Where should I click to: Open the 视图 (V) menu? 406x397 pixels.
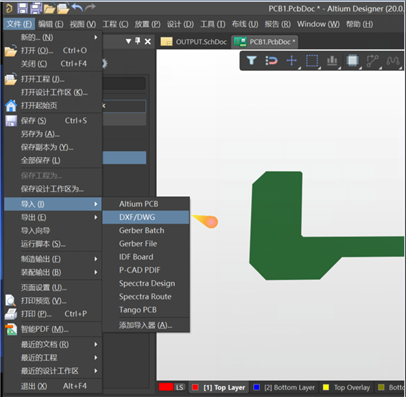point(83,24)
